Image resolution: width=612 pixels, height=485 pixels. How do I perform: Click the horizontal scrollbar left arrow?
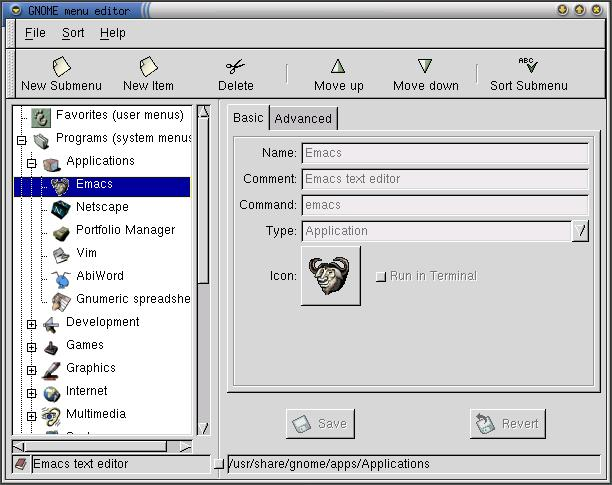click(18, 447)
